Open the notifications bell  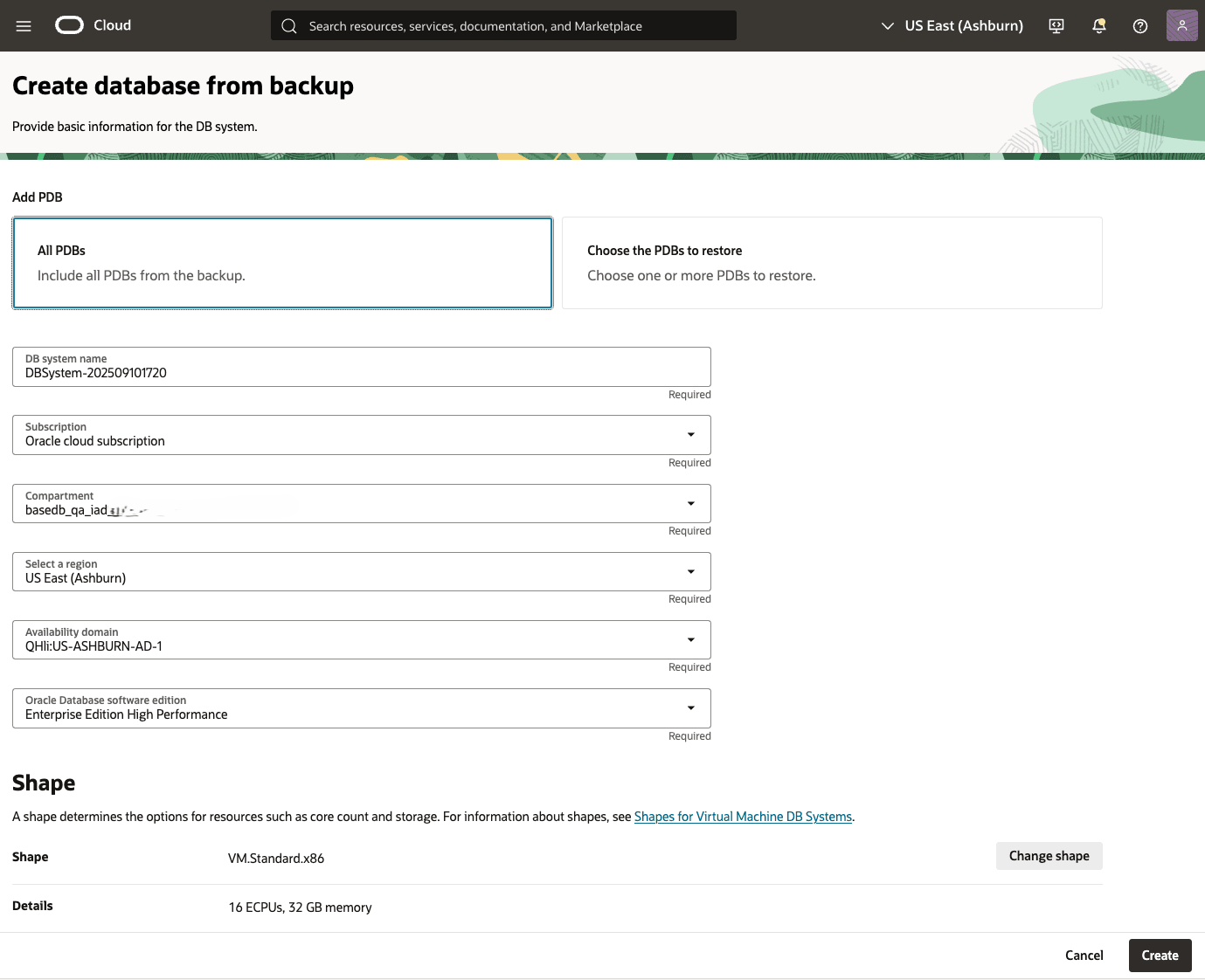(1098, 25)
